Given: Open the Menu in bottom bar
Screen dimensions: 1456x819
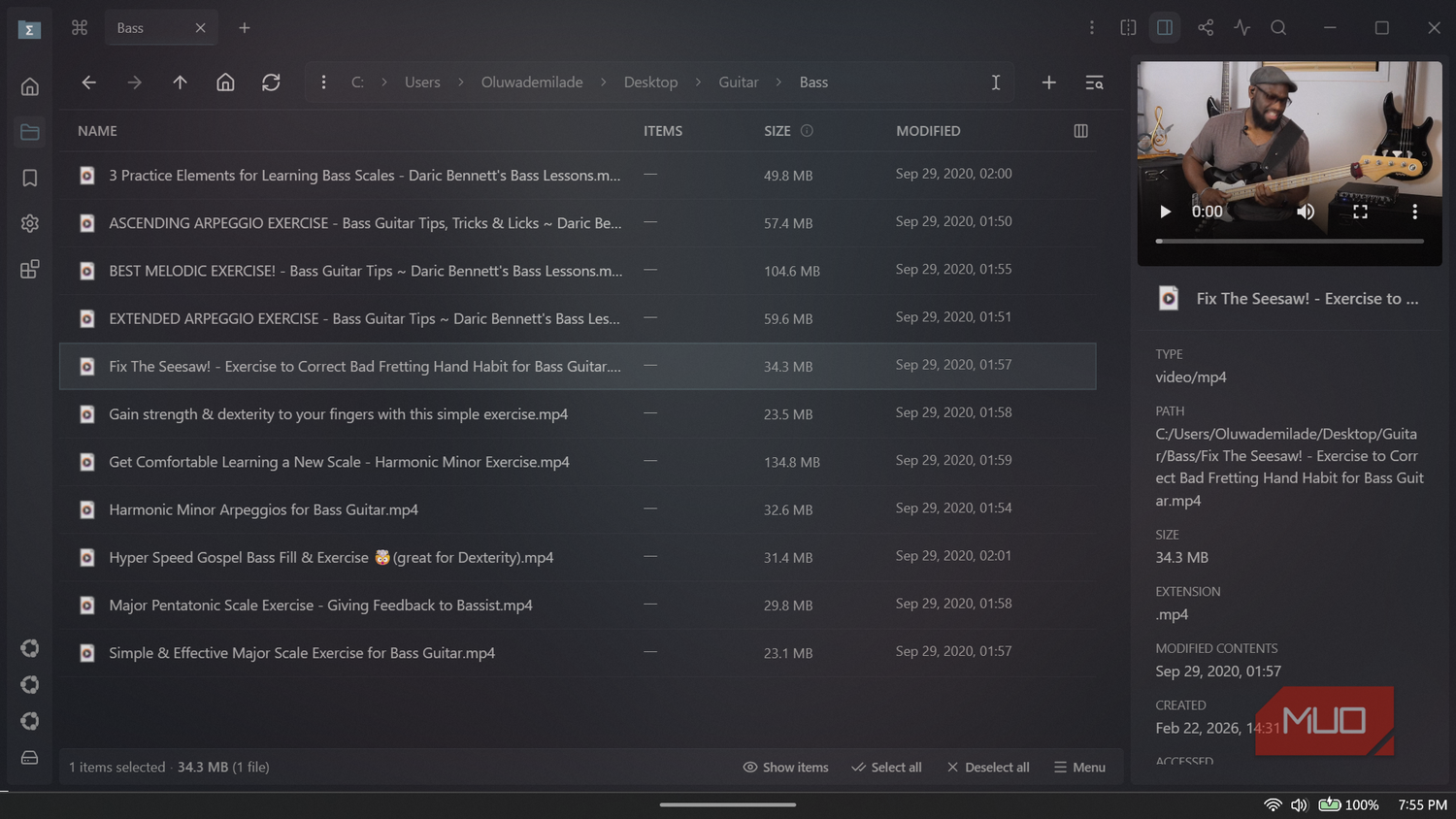Looking at the screenshot, I should 1079,767.
